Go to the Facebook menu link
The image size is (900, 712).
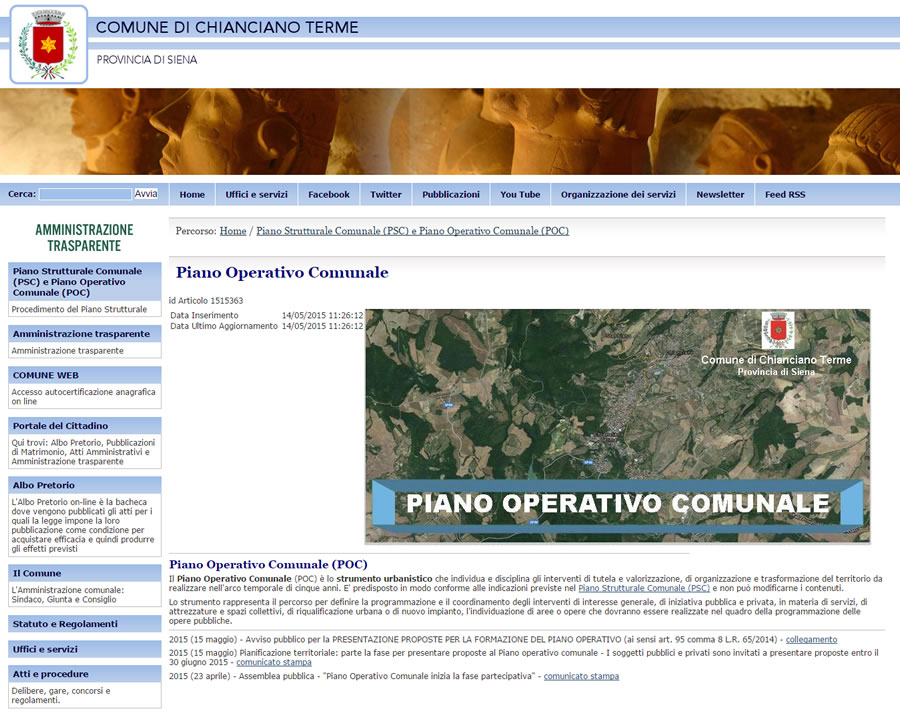(x=328, y=195)
